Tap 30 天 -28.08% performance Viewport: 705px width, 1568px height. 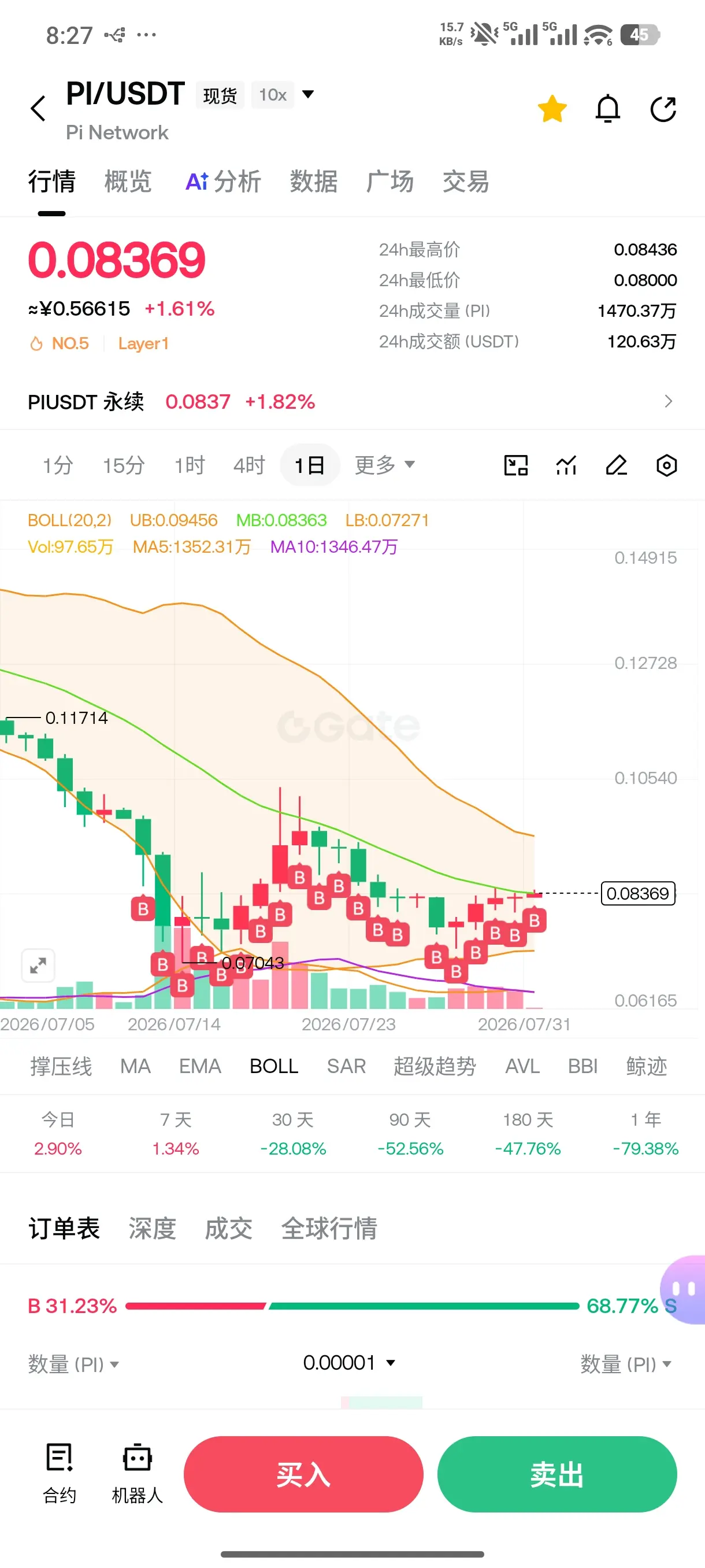293,1133
